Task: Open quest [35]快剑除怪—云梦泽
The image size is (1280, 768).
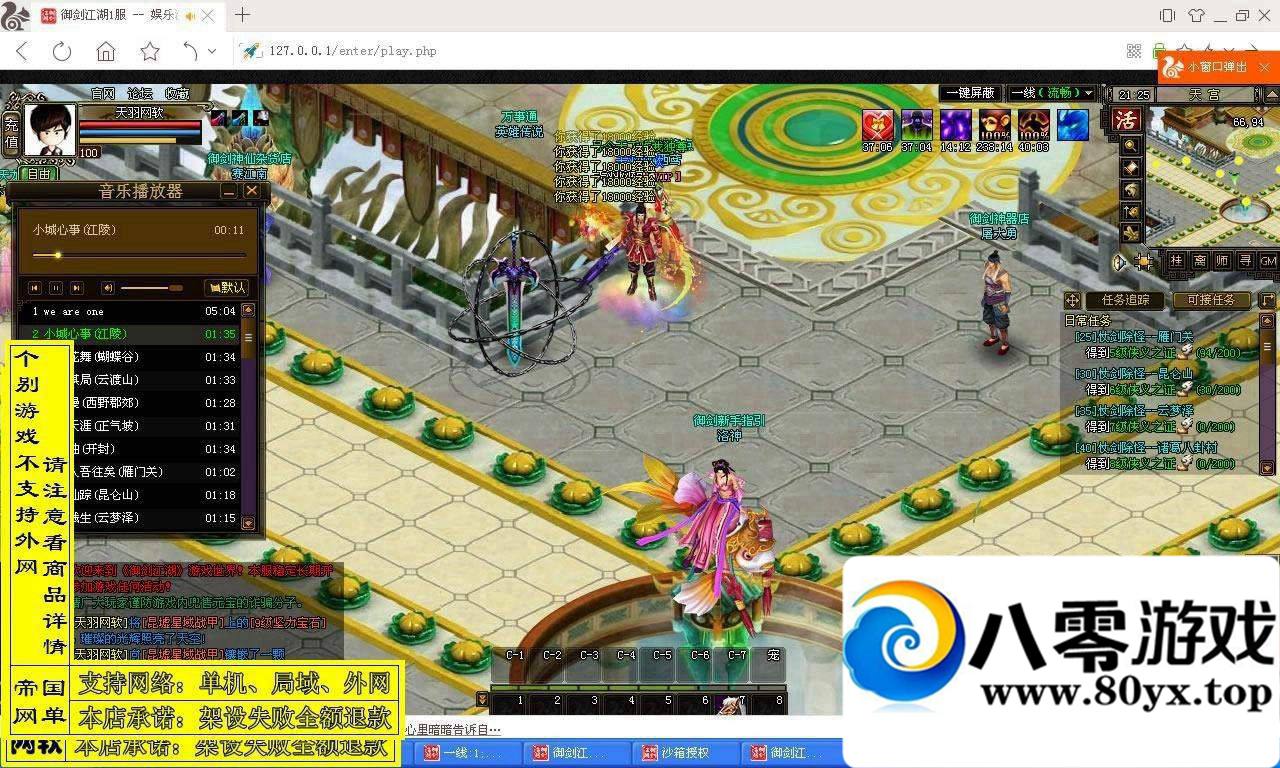Action: 1134,411
